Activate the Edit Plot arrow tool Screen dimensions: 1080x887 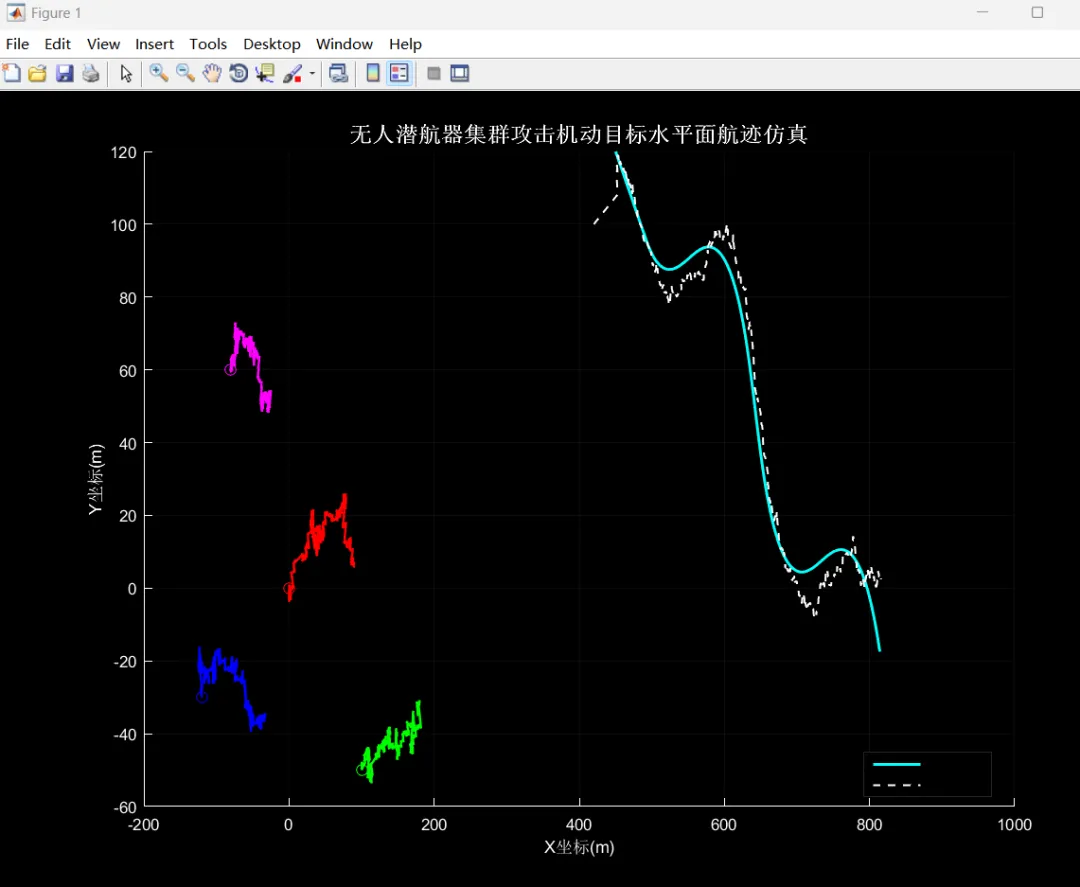(x=126, y=73)
